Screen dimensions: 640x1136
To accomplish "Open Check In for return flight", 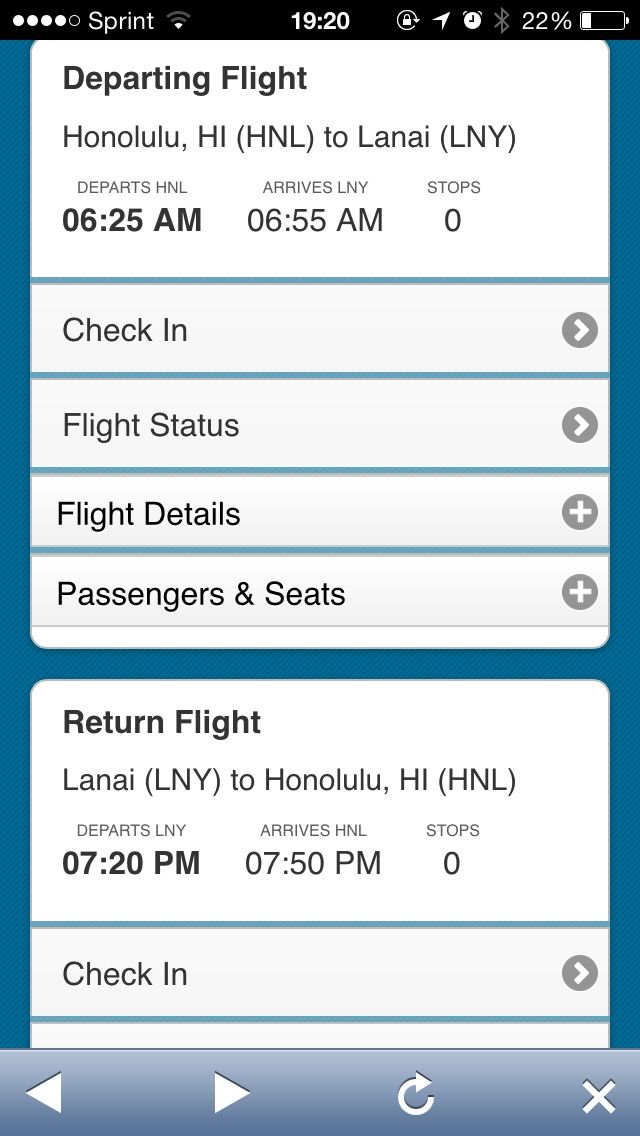I will point(125,974).
